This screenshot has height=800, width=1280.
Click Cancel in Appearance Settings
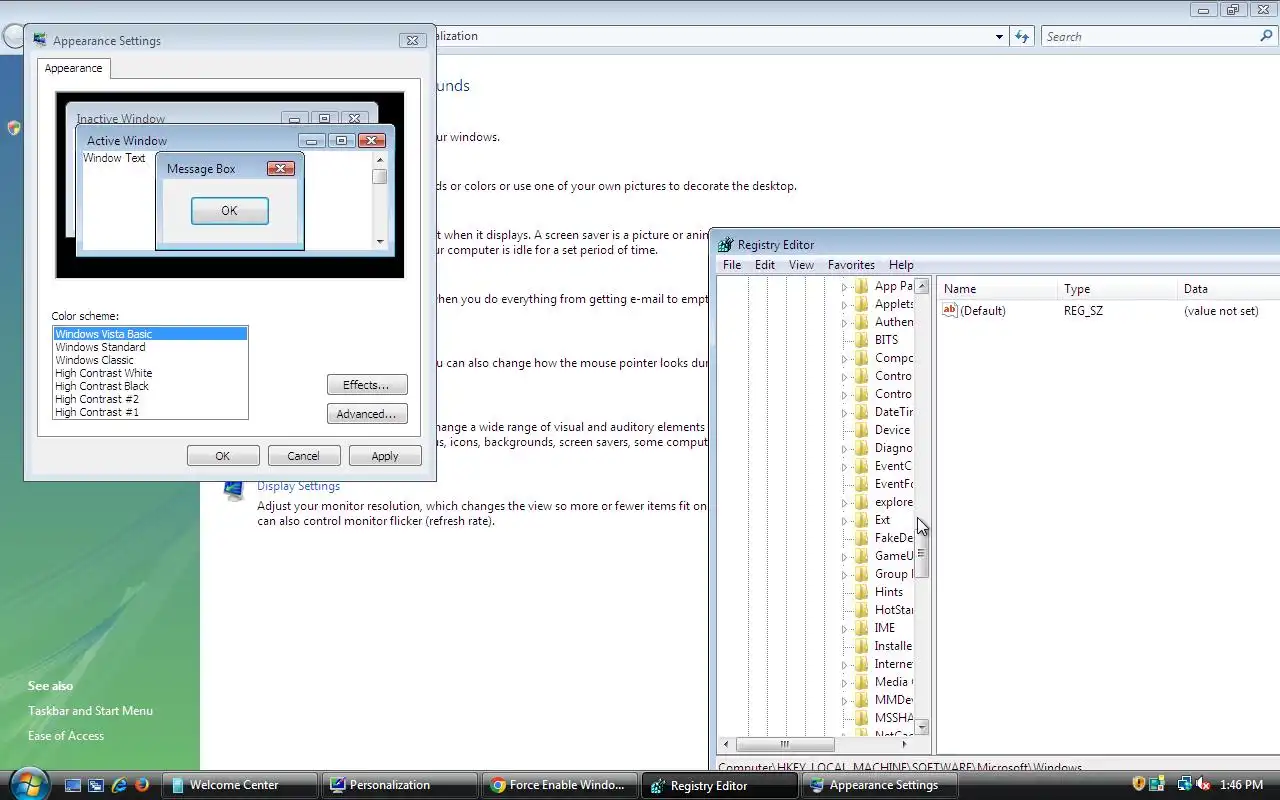click(x=303, y=456)
